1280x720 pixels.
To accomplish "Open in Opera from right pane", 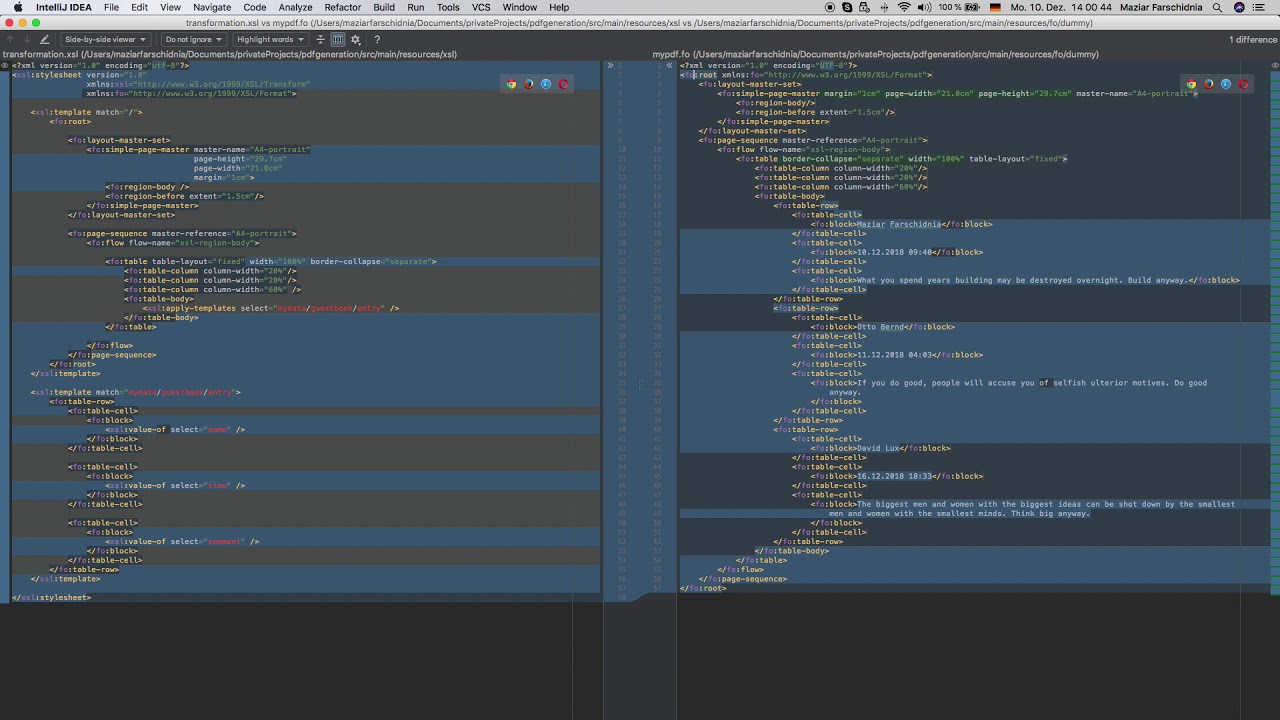I will tap(1243, 84).
